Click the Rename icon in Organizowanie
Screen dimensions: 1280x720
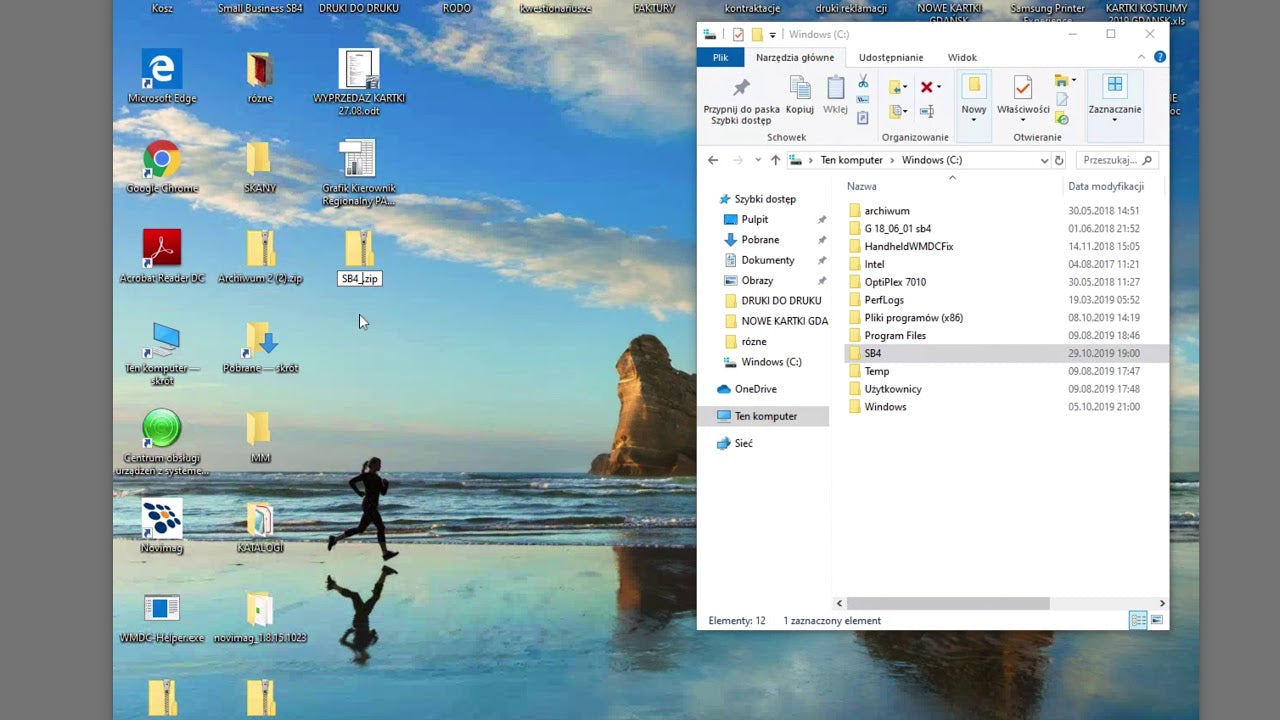click(927, 112)
